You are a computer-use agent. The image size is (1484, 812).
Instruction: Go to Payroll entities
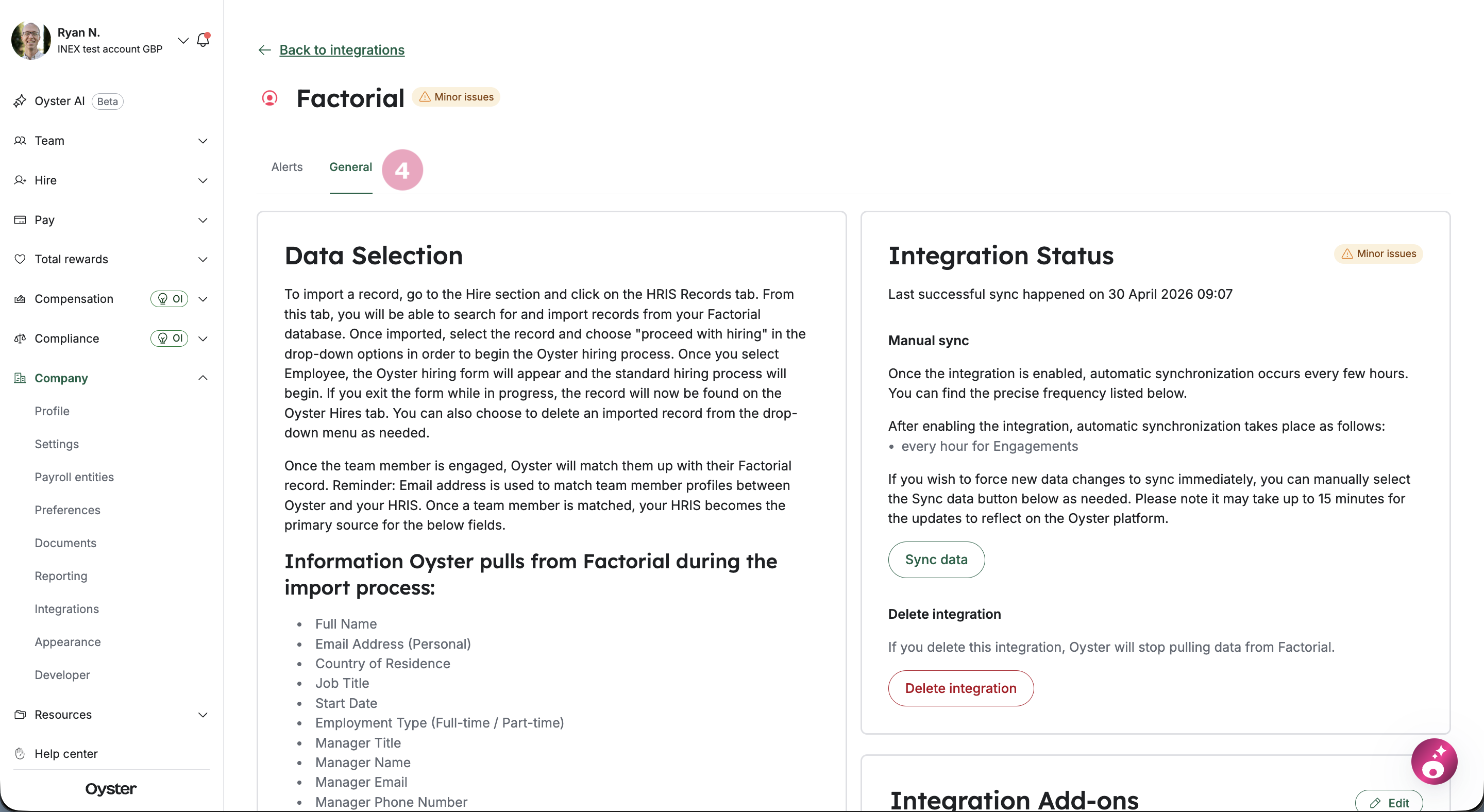[74, 477]
